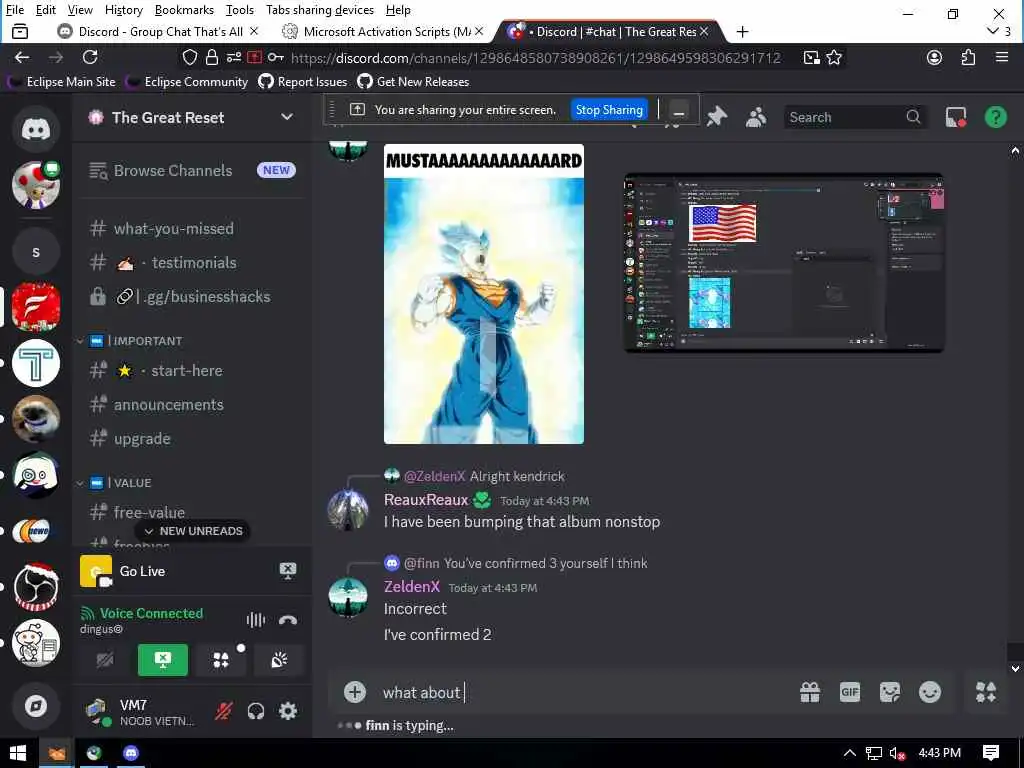Open Browse Channels
1024x768 pixels.
click(x=192, y=170)
